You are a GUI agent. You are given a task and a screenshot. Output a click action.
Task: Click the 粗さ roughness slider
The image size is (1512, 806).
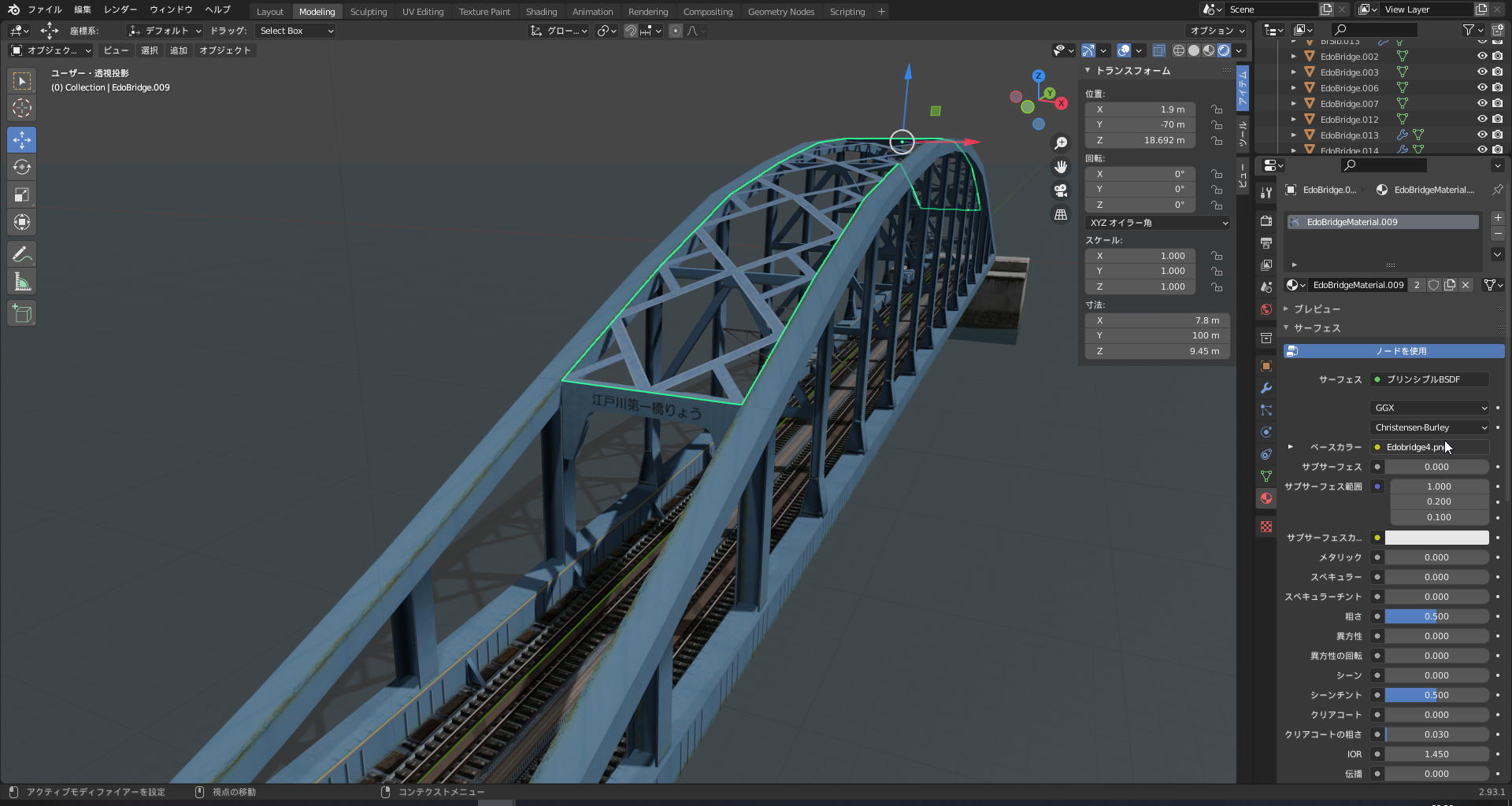point(1436,616)
